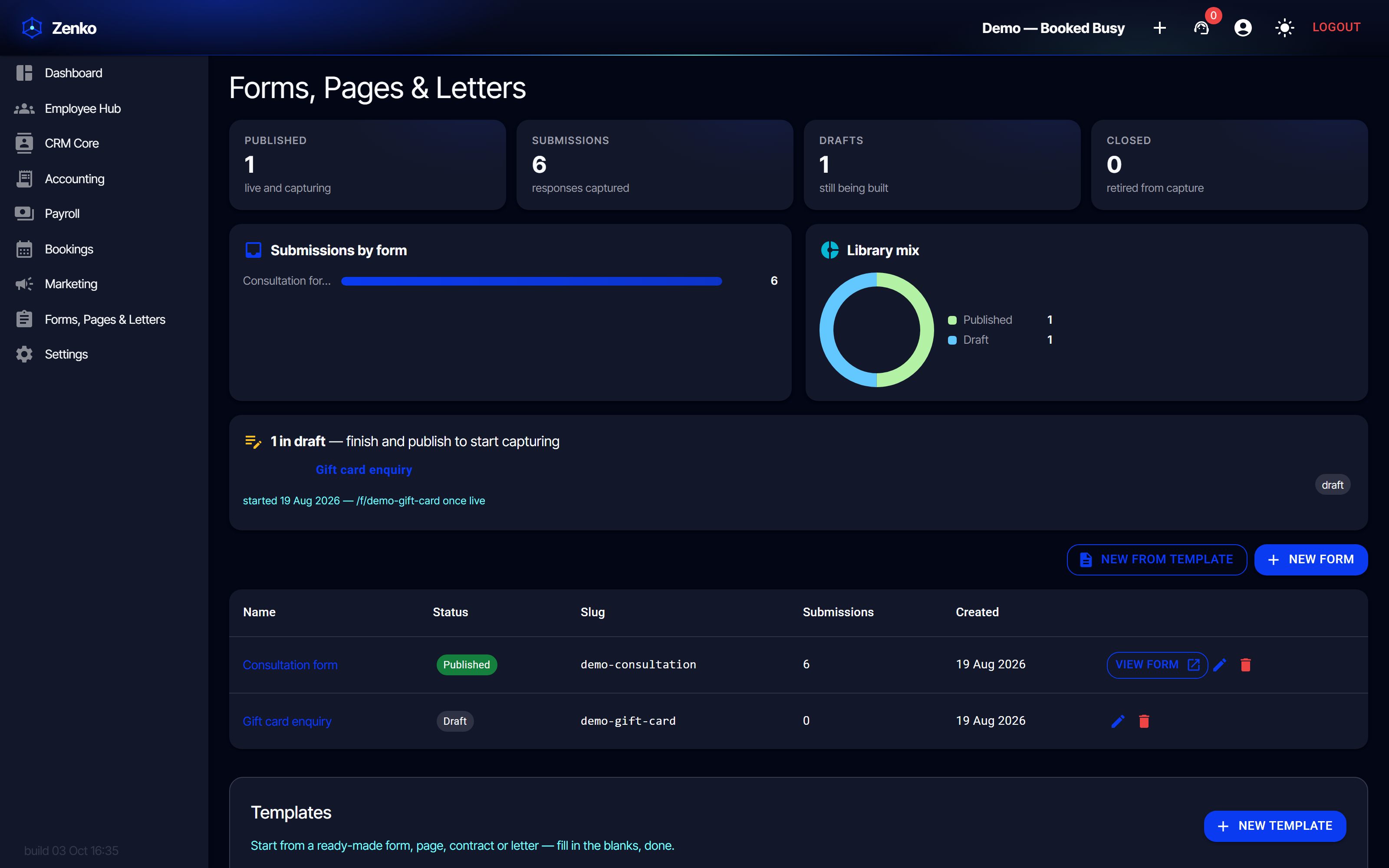Click the CRM Core contact icon
The height and width of the screenshot is (868, 1389).
click(x=24, y=144)
